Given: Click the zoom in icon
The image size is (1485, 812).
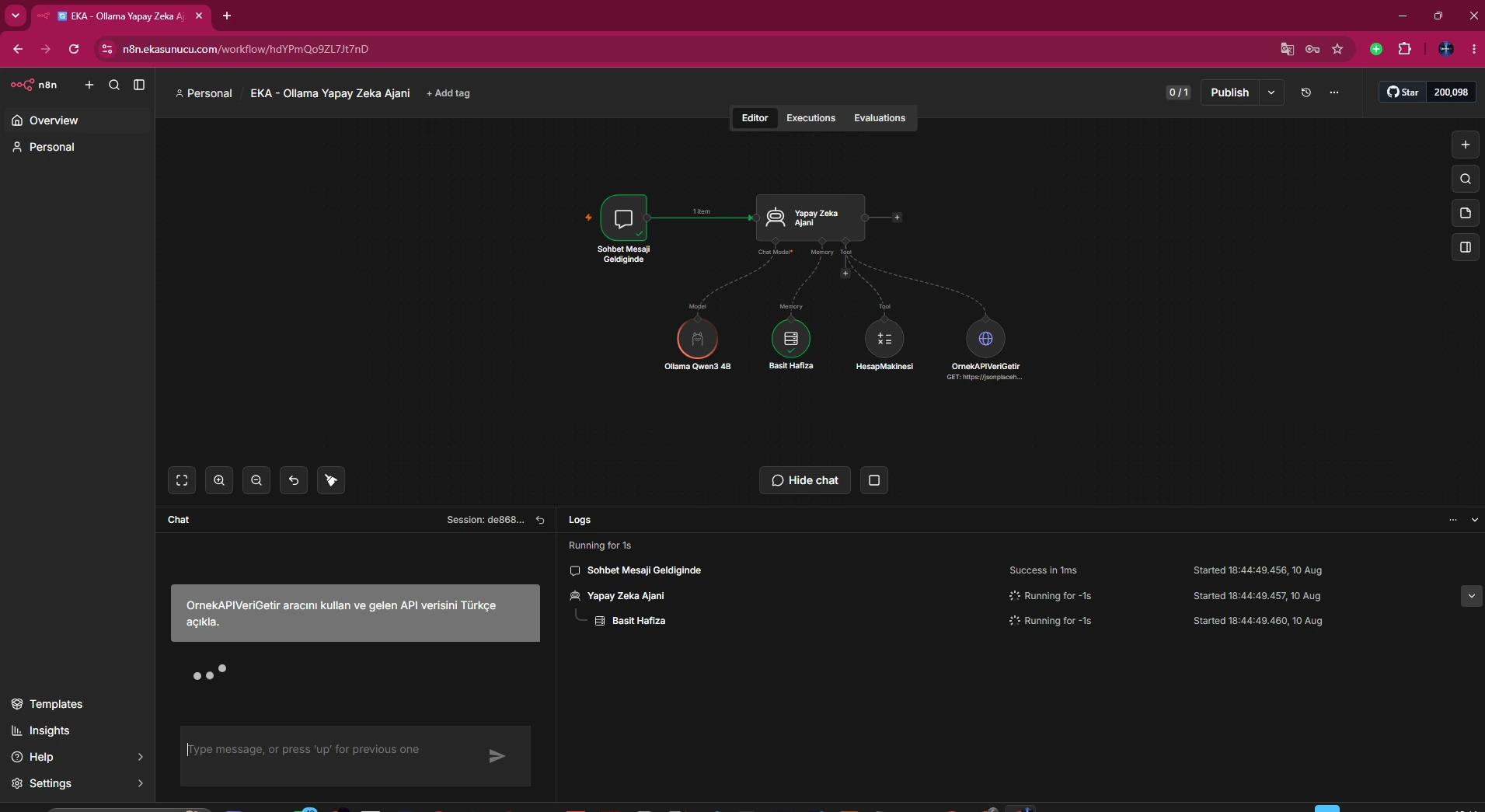Looking at the screenshot, I should (x=219, y=480).
